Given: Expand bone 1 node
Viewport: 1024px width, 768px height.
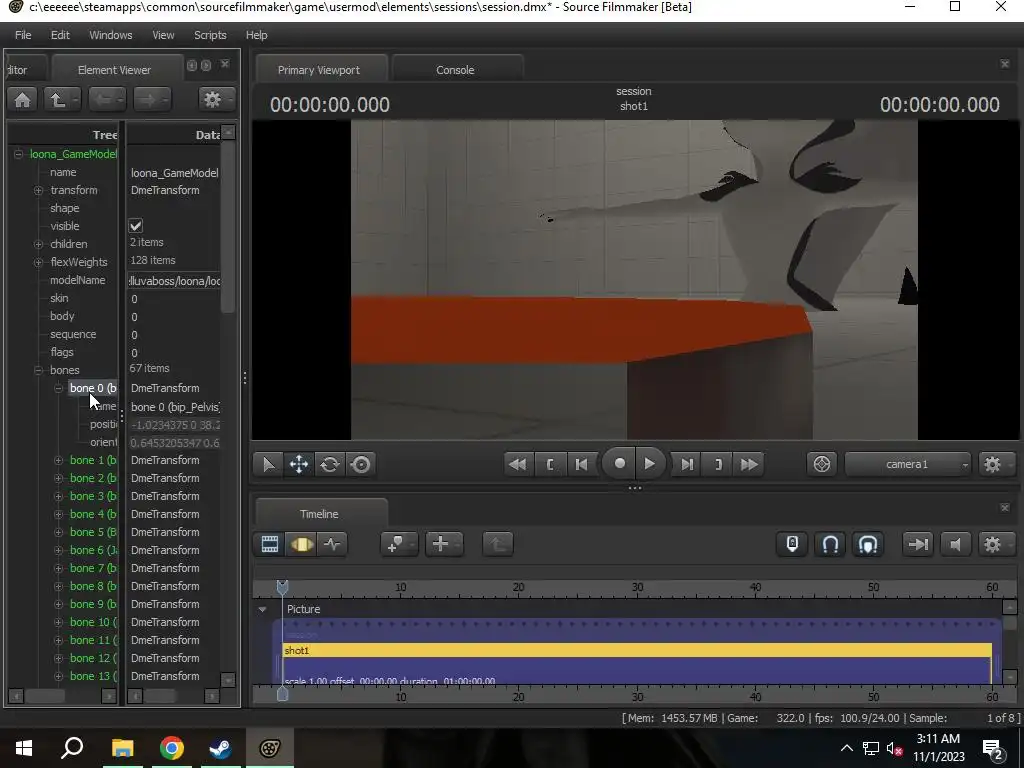Looking at the screenshot, I should 58,460.
